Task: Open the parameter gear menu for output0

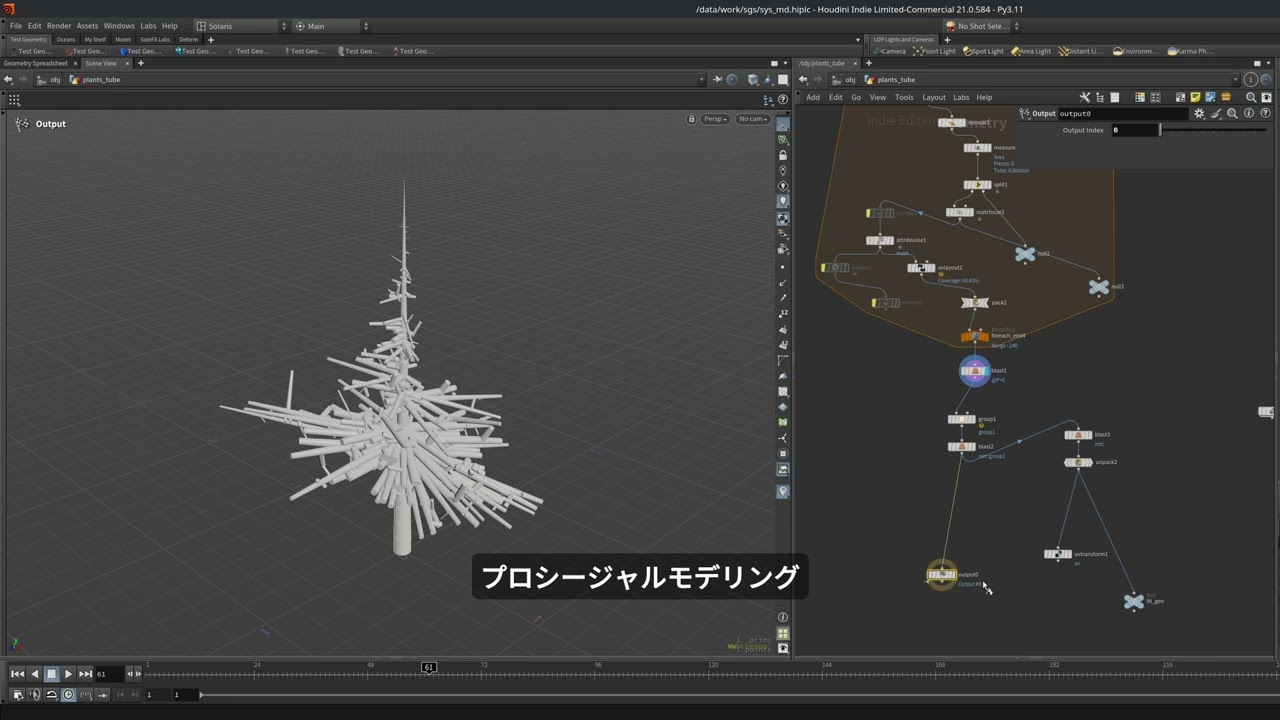Action: pyautogui.click(x=1199, y=114)
